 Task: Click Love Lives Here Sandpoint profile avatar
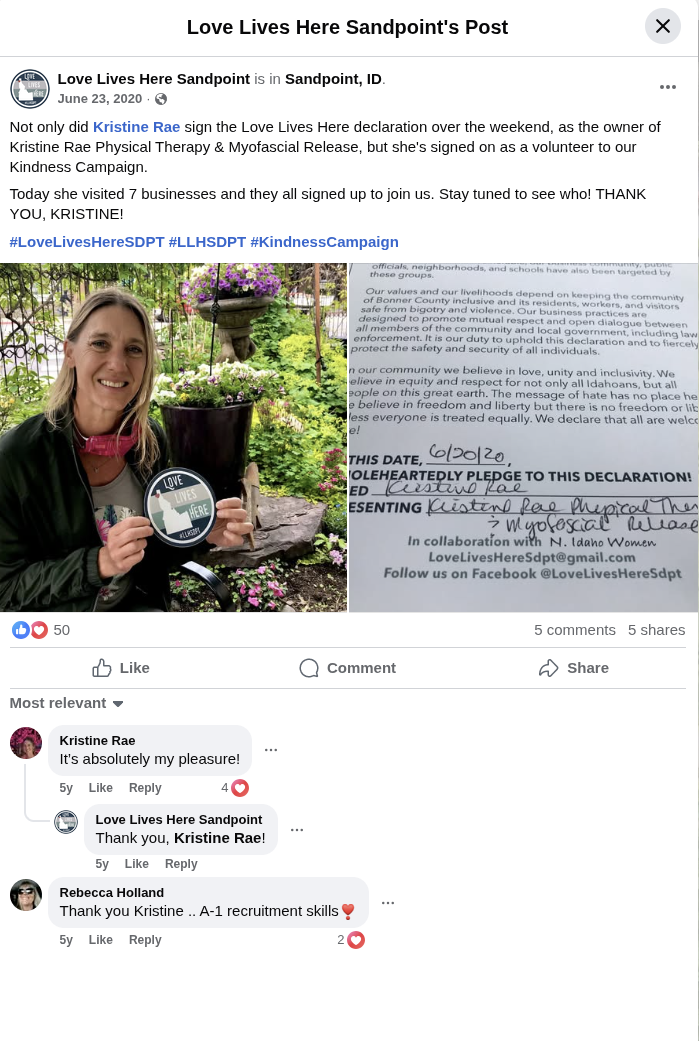30,88
